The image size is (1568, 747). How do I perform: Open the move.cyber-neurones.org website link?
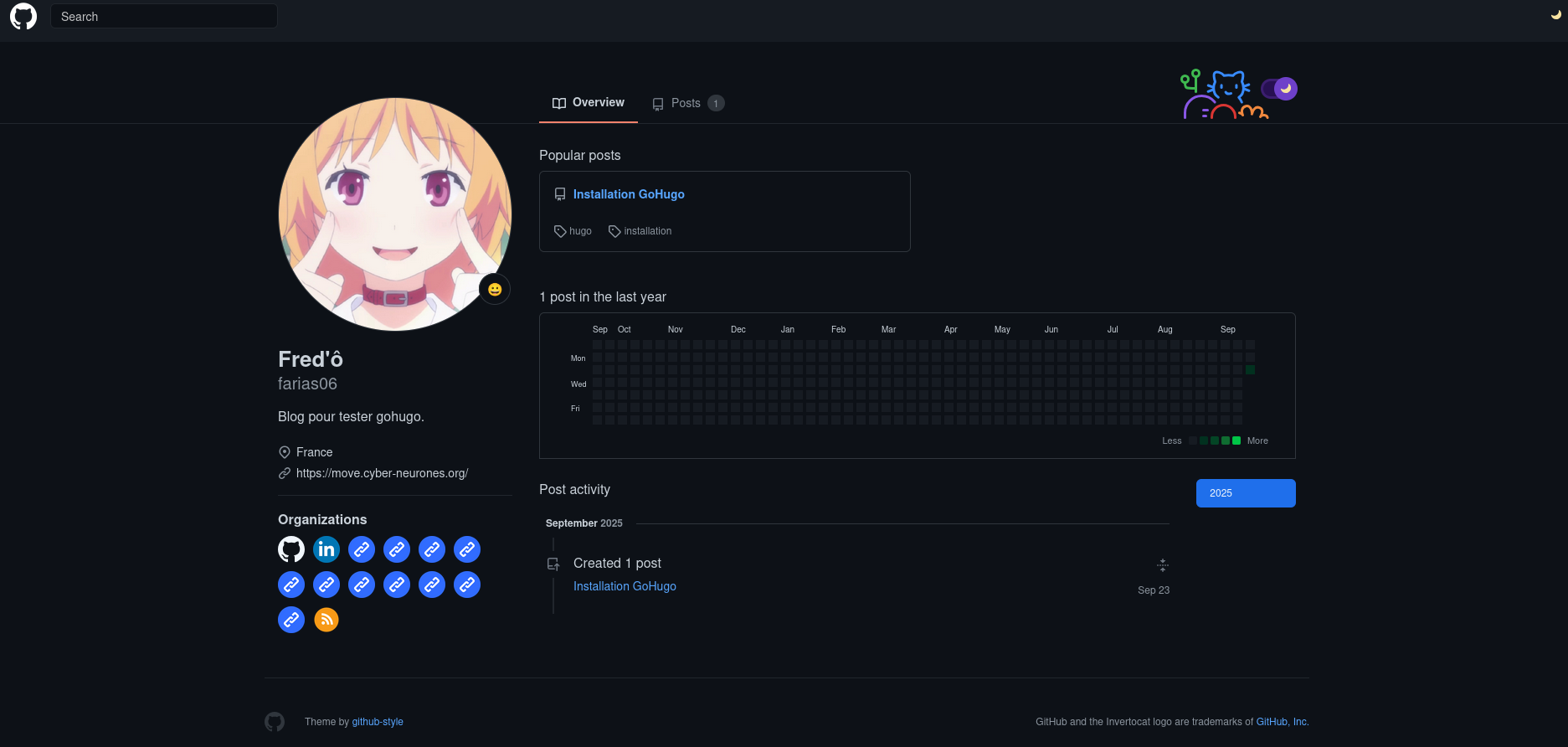[382, 473]
